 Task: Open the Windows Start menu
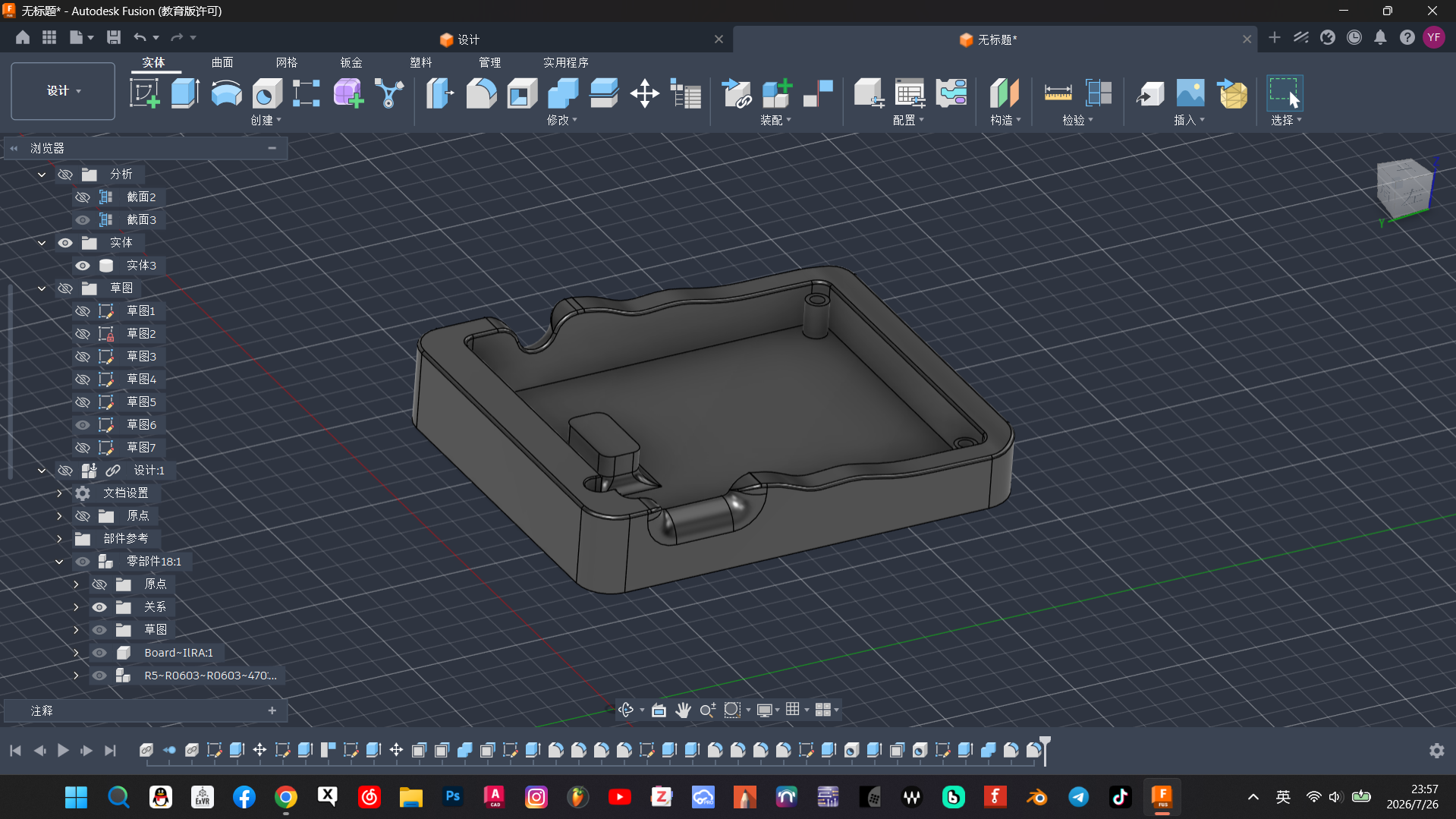(76, 797)
